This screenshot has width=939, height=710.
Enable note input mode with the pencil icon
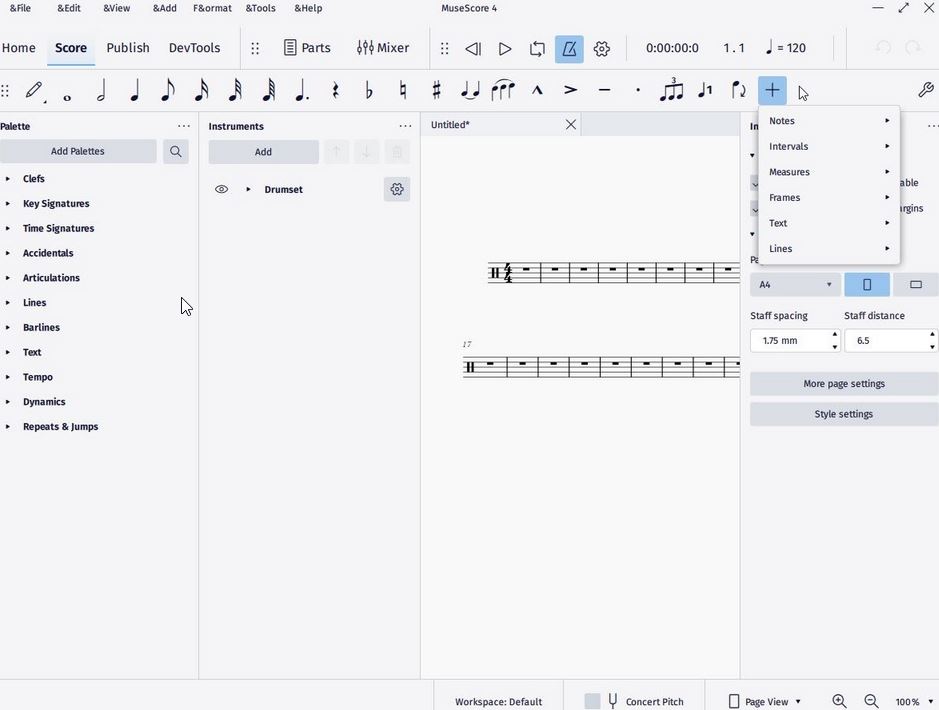(x=34, y=90)
